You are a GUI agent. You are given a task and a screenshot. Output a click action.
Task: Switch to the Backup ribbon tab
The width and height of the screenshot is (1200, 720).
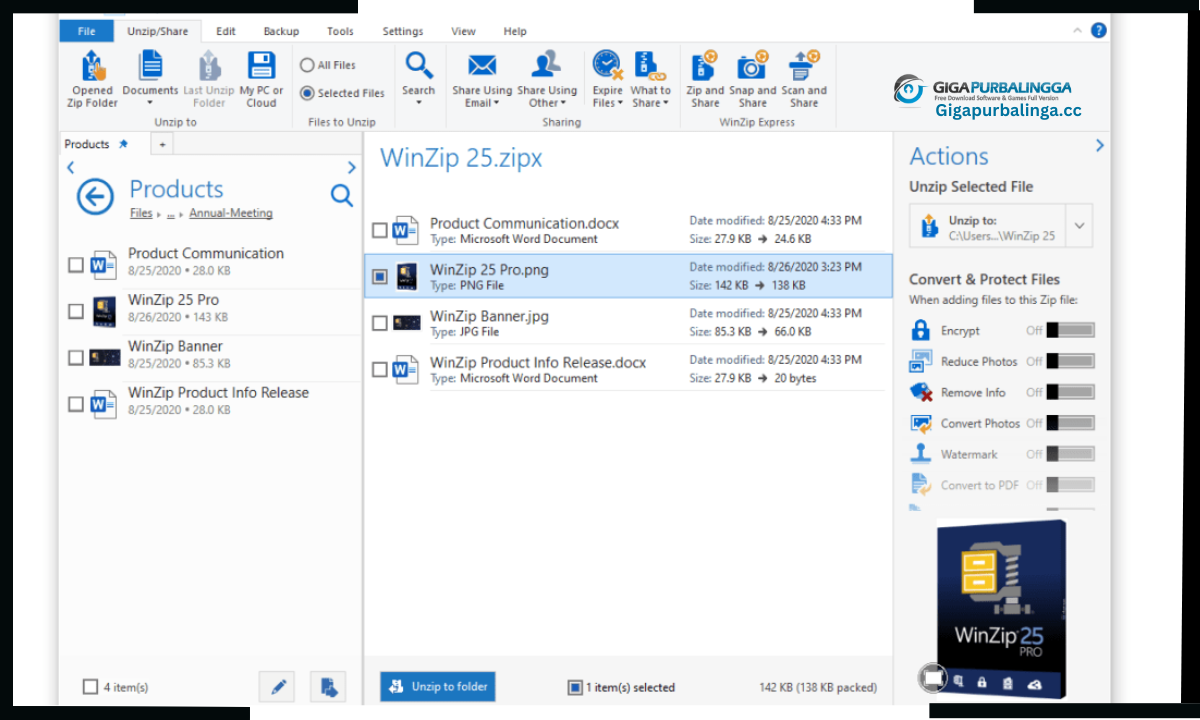point(281,31)
